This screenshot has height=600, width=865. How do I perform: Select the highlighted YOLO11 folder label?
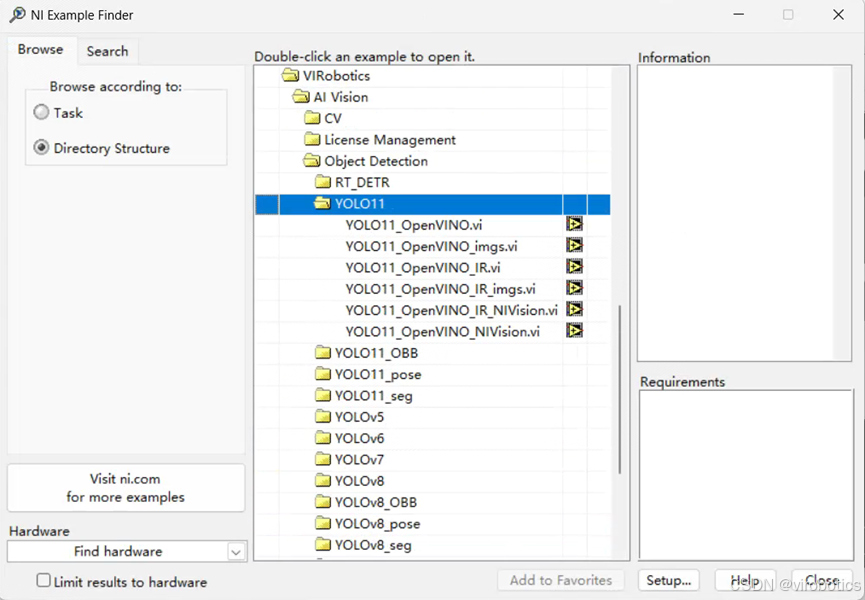coord(360,204)
